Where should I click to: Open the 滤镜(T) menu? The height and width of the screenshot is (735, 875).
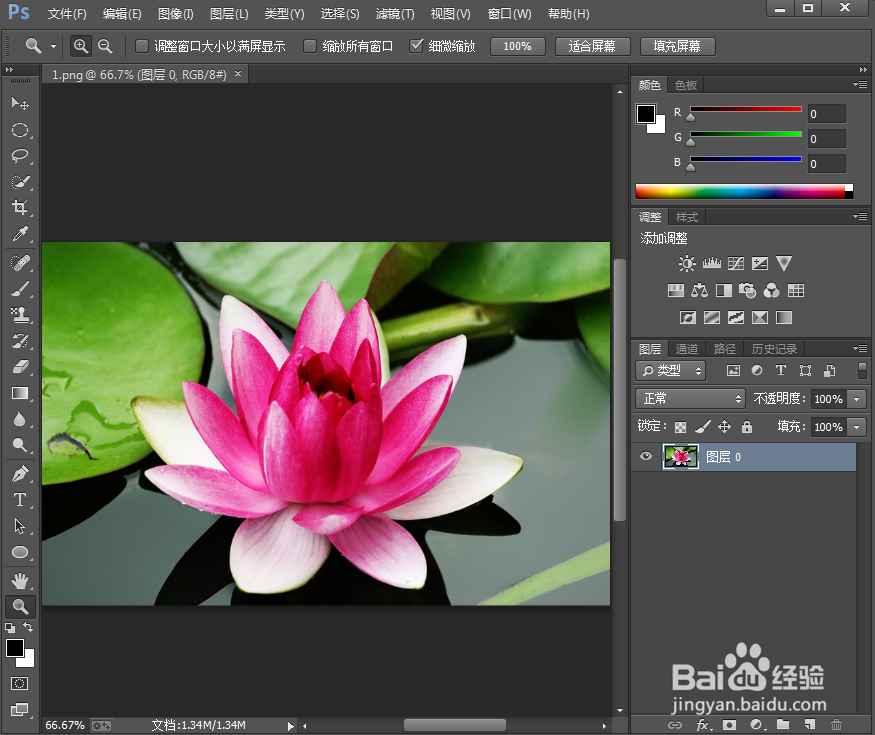pos(395,14)
